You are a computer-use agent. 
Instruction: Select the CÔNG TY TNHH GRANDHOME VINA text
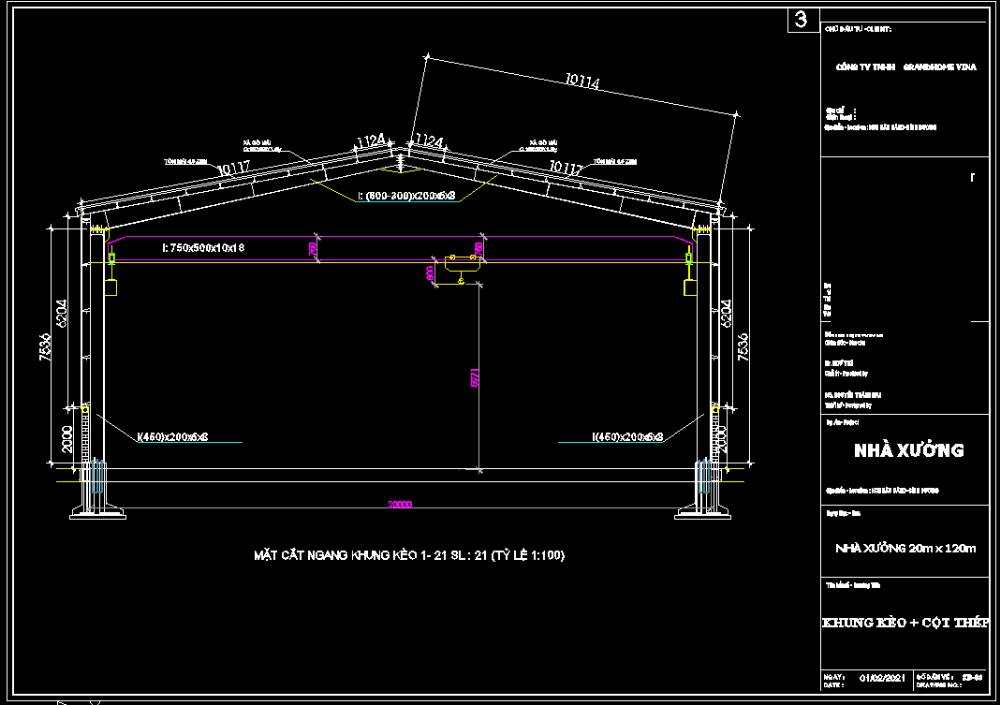[906, 67]
